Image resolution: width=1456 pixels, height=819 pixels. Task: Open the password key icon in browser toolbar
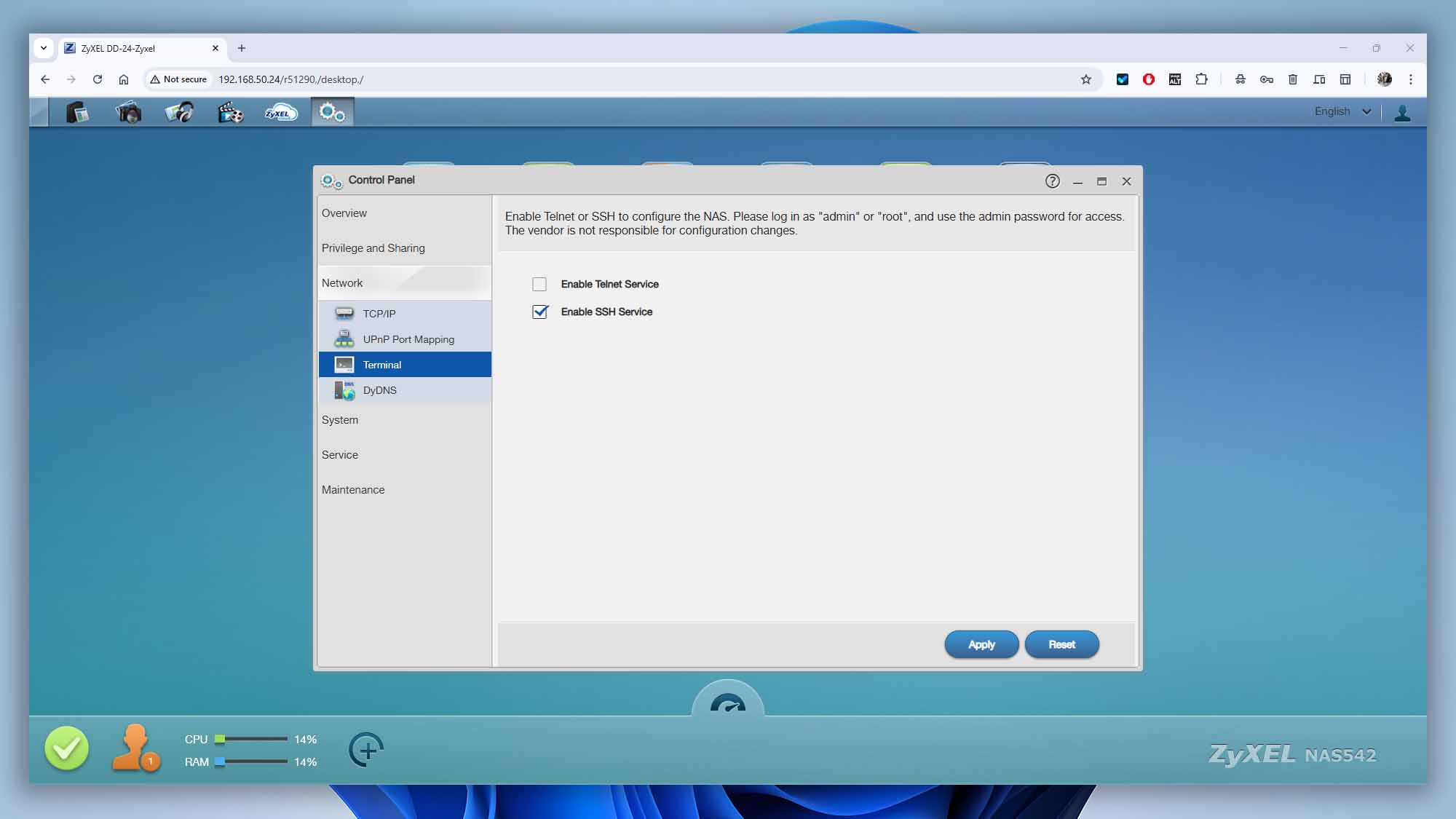click(x=1267, y=79)
